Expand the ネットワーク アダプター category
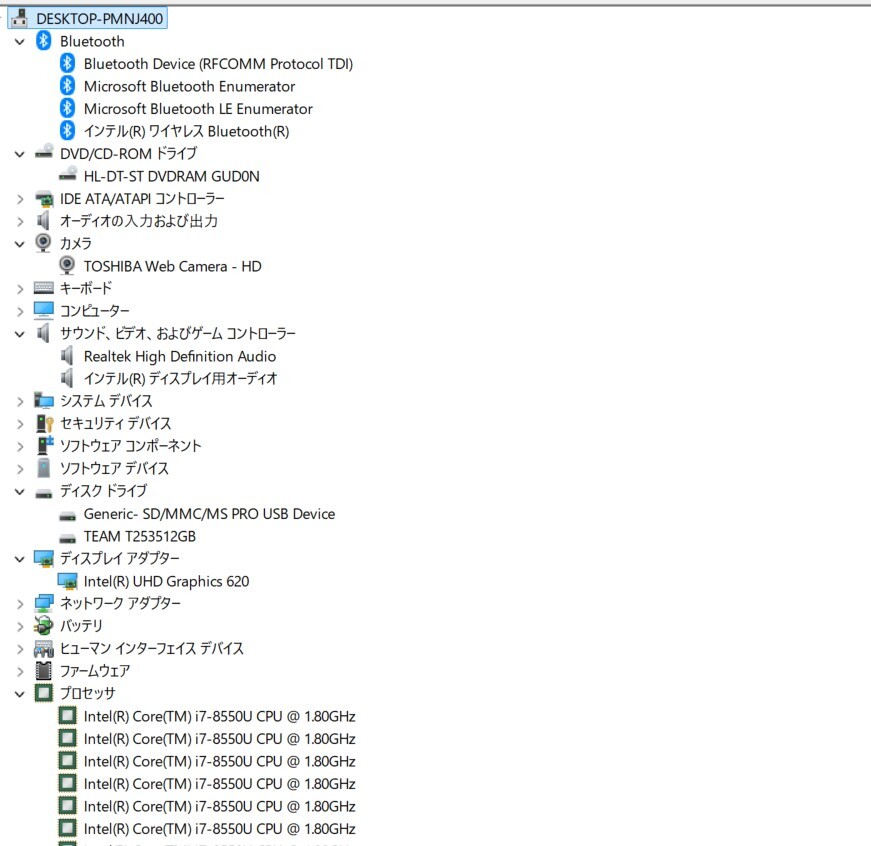The width and height of the screenshot is (871, 846). pyautogui.click(x=20, y=604)
